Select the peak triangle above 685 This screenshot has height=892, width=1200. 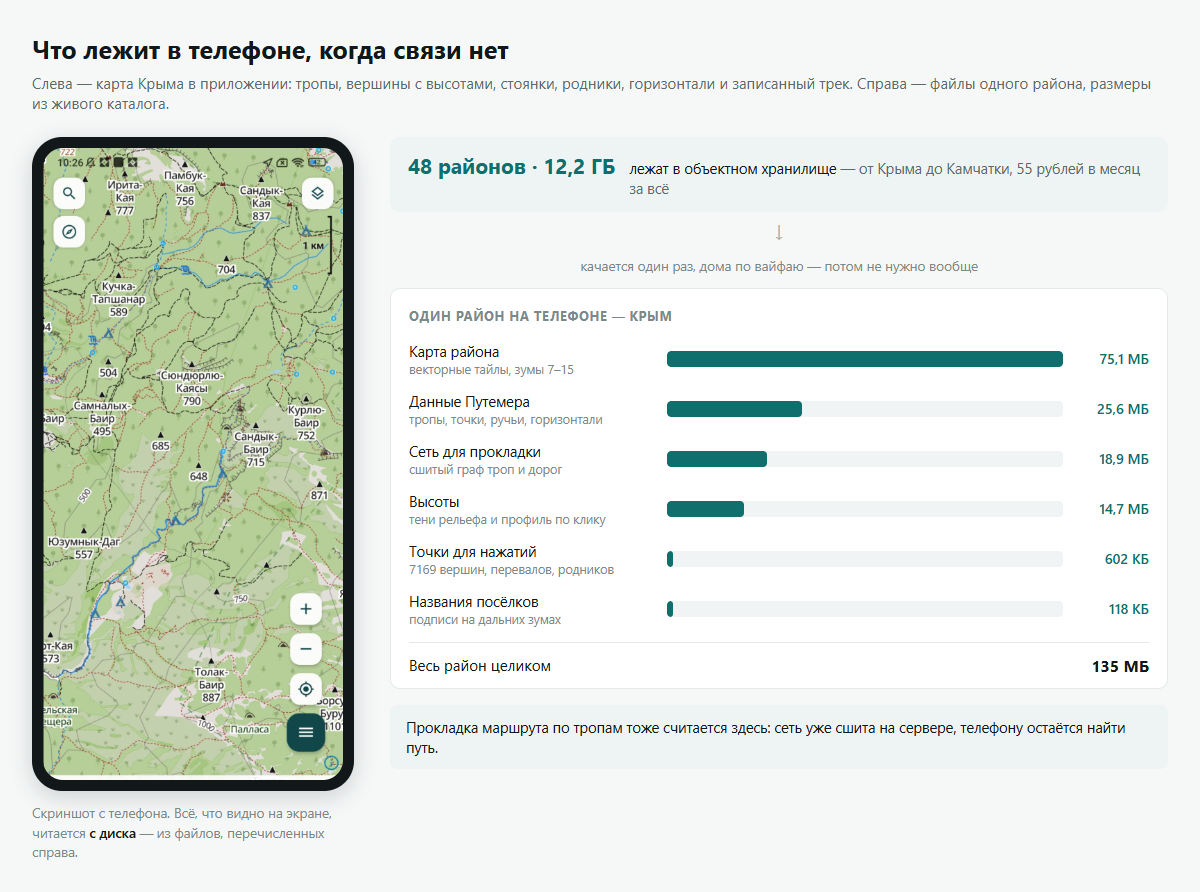point(160,434)
